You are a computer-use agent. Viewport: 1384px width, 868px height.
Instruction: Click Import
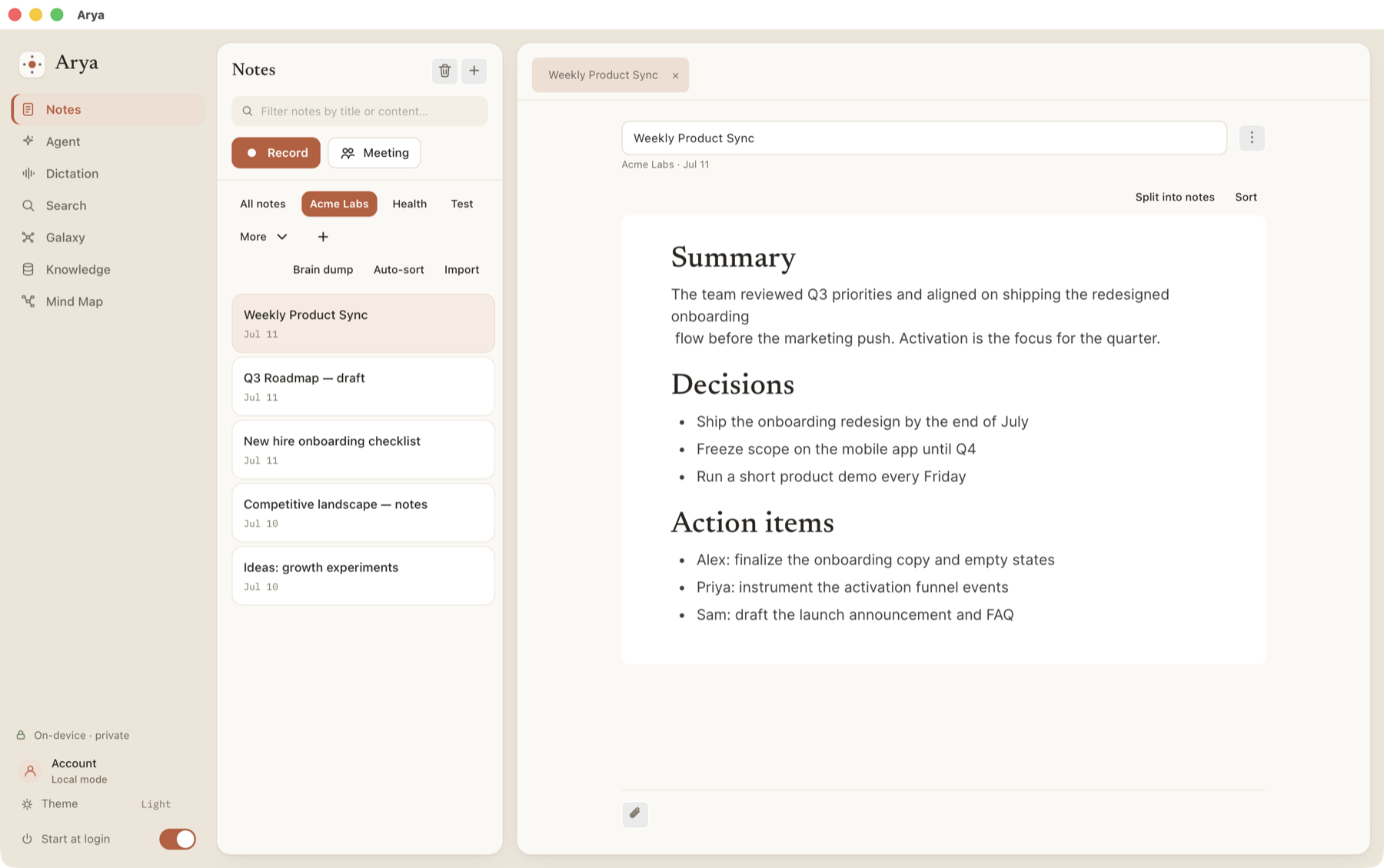pos(461,270)
